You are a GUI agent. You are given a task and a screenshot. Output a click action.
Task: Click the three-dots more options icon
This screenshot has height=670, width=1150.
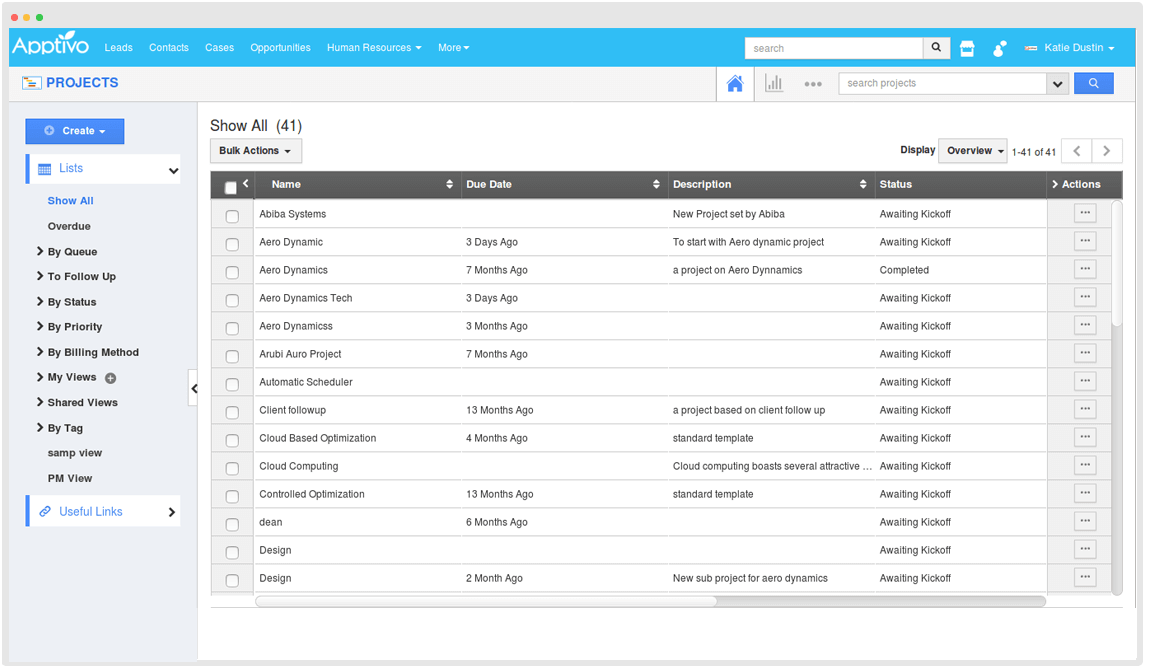coord(813,84)
